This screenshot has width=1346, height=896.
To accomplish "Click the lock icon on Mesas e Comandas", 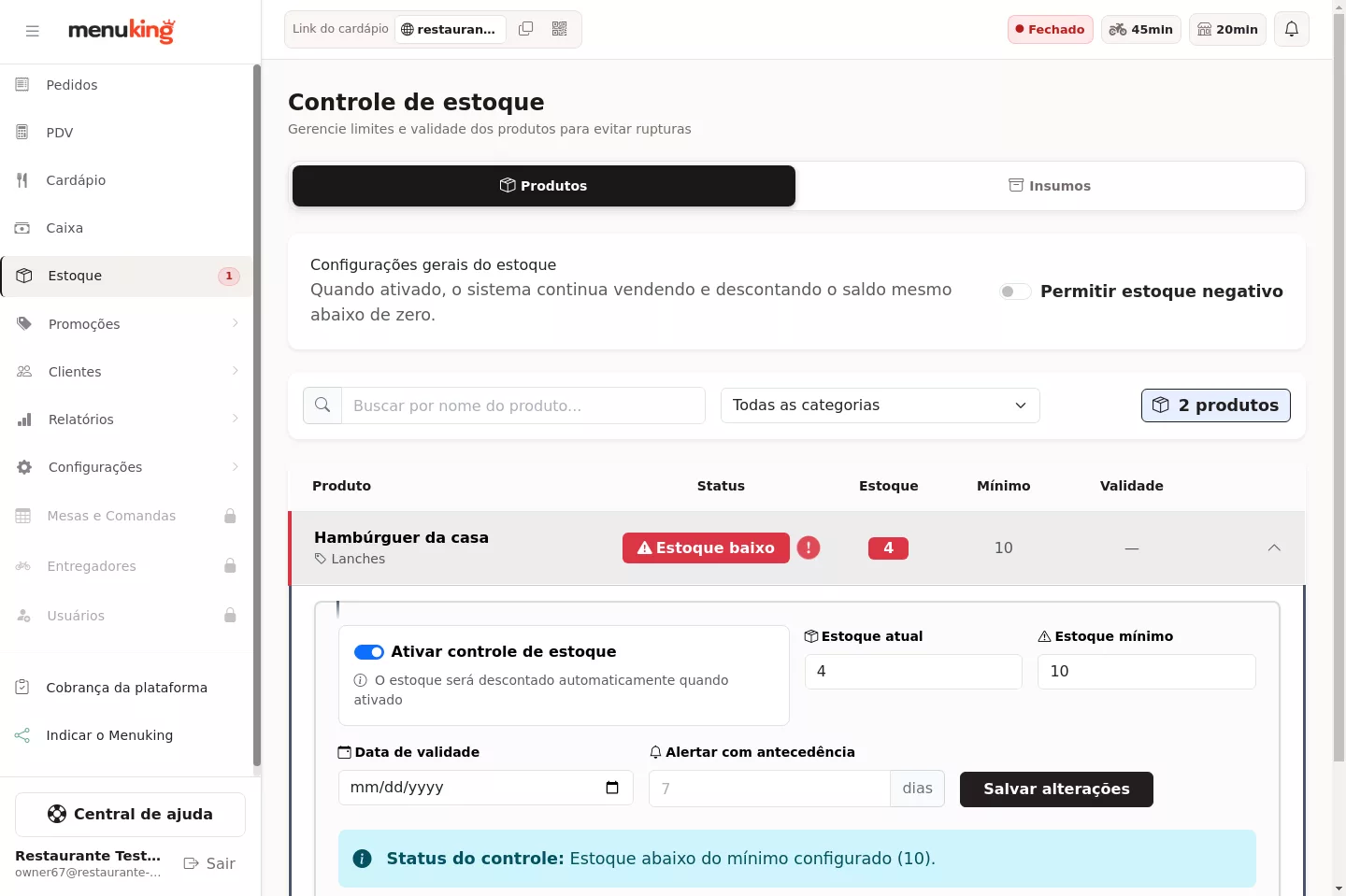I will point(230,516).
